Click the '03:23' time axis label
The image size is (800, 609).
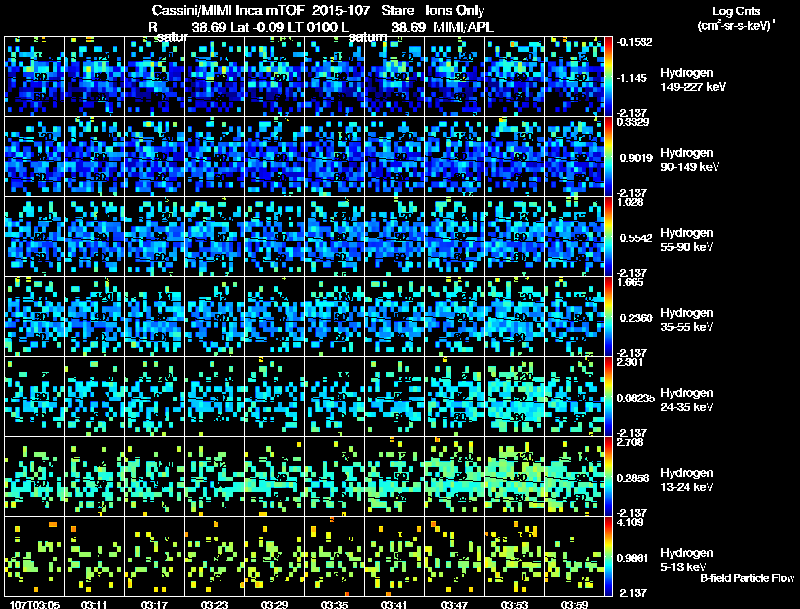[214, 605]
